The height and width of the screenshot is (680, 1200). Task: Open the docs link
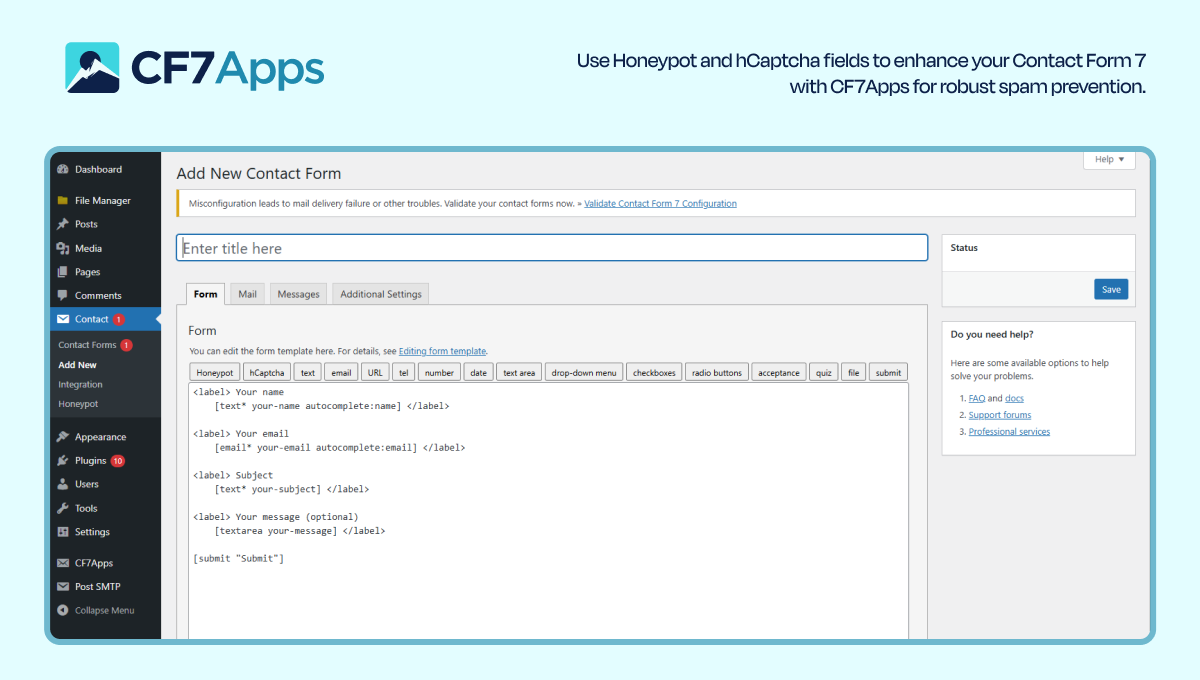click(1014, 398)
